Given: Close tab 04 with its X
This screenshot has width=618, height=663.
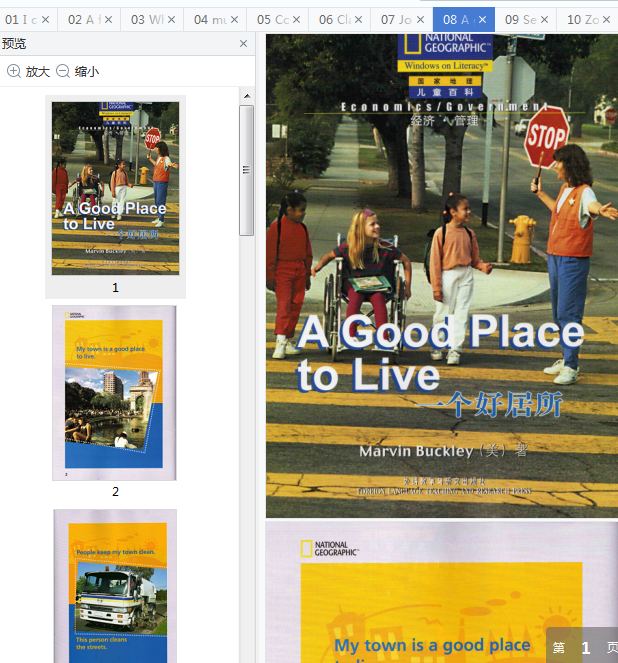Looking at the screenshot, I should coord(235,19).
